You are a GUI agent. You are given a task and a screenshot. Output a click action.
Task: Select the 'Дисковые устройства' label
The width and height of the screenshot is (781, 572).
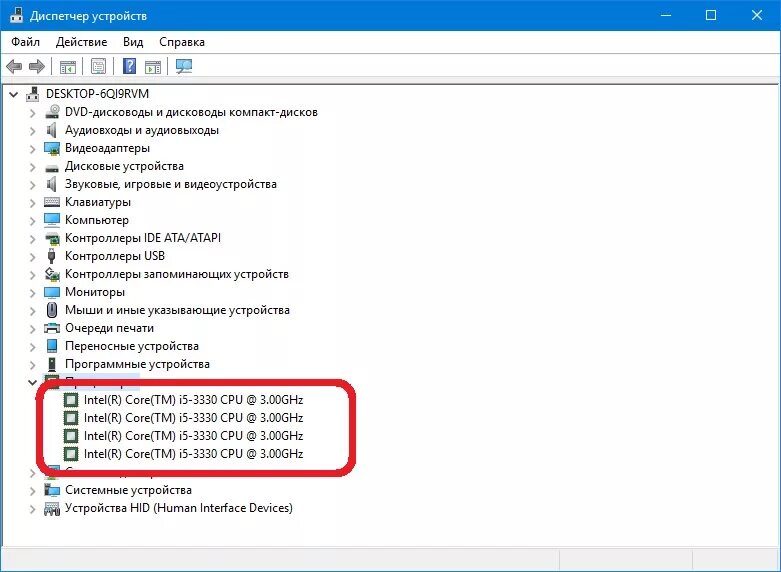(125, 166)
